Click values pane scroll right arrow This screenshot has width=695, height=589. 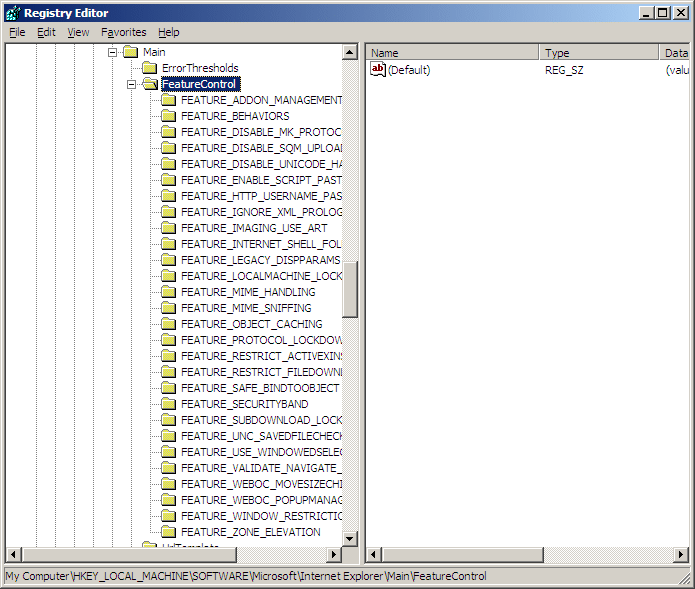(x=682, y=554)
